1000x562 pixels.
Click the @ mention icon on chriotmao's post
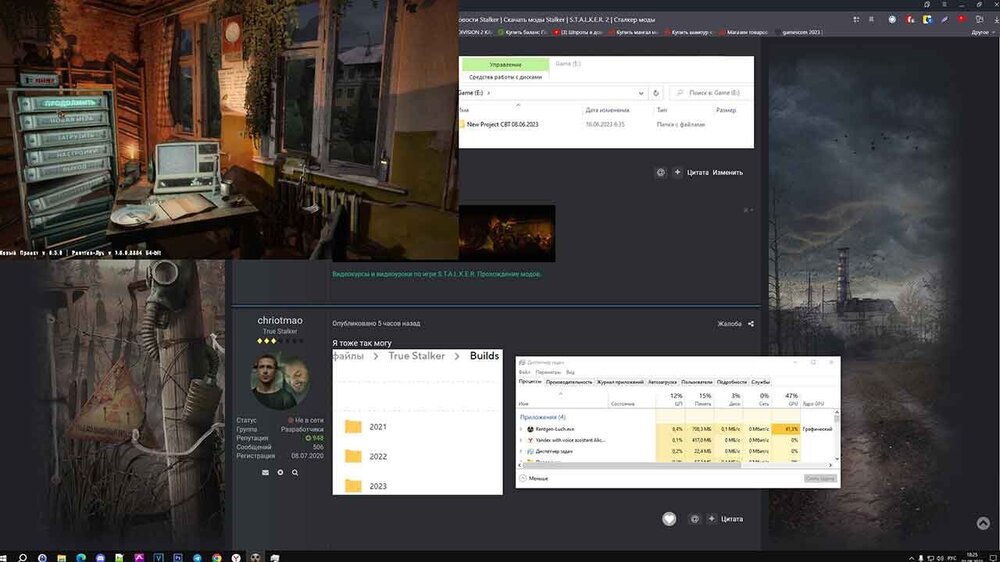pyautogui.click(x=694, y=519)
